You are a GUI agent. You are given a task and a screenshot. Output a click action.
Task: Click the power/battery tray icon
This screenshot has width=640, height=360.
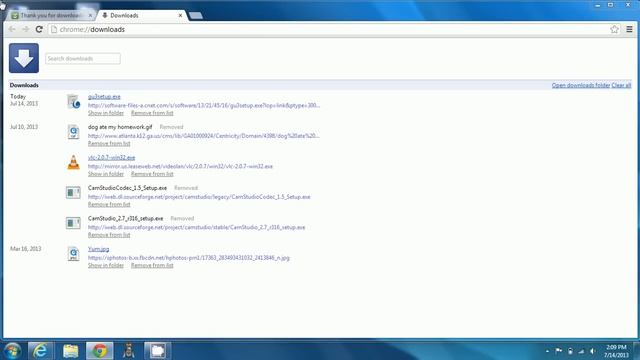tap(570, 351)
